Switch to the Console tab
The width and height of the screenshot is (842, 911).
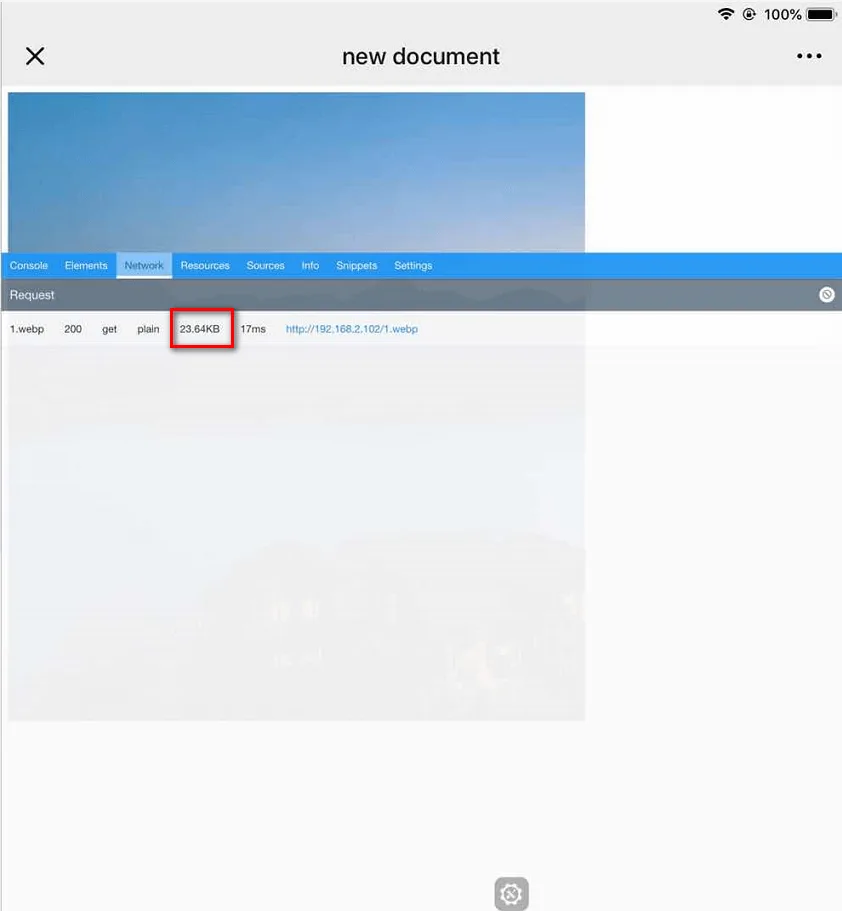pos(28,266)
